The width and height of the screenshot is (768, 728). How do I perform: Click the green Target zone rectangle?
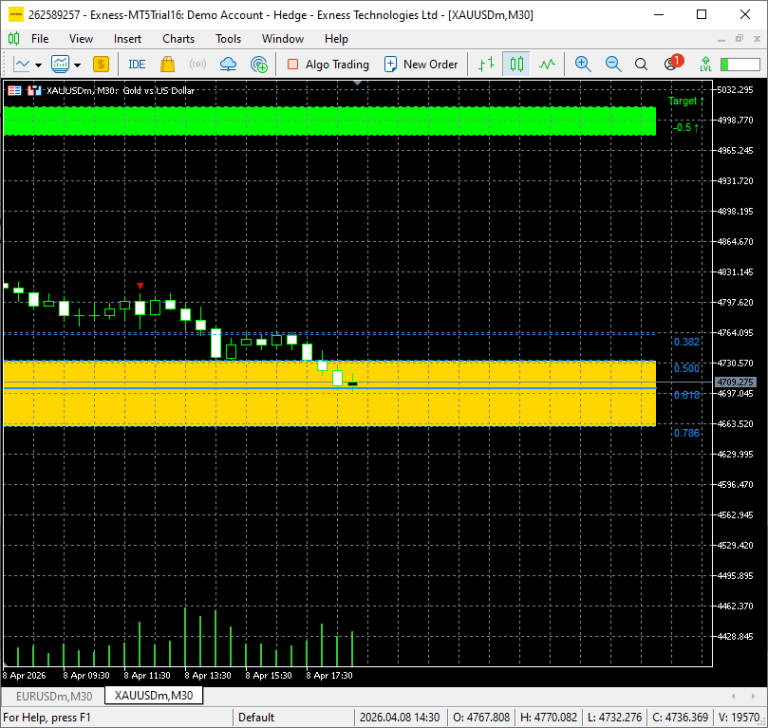pyautogui.click(x=330, y=121)
